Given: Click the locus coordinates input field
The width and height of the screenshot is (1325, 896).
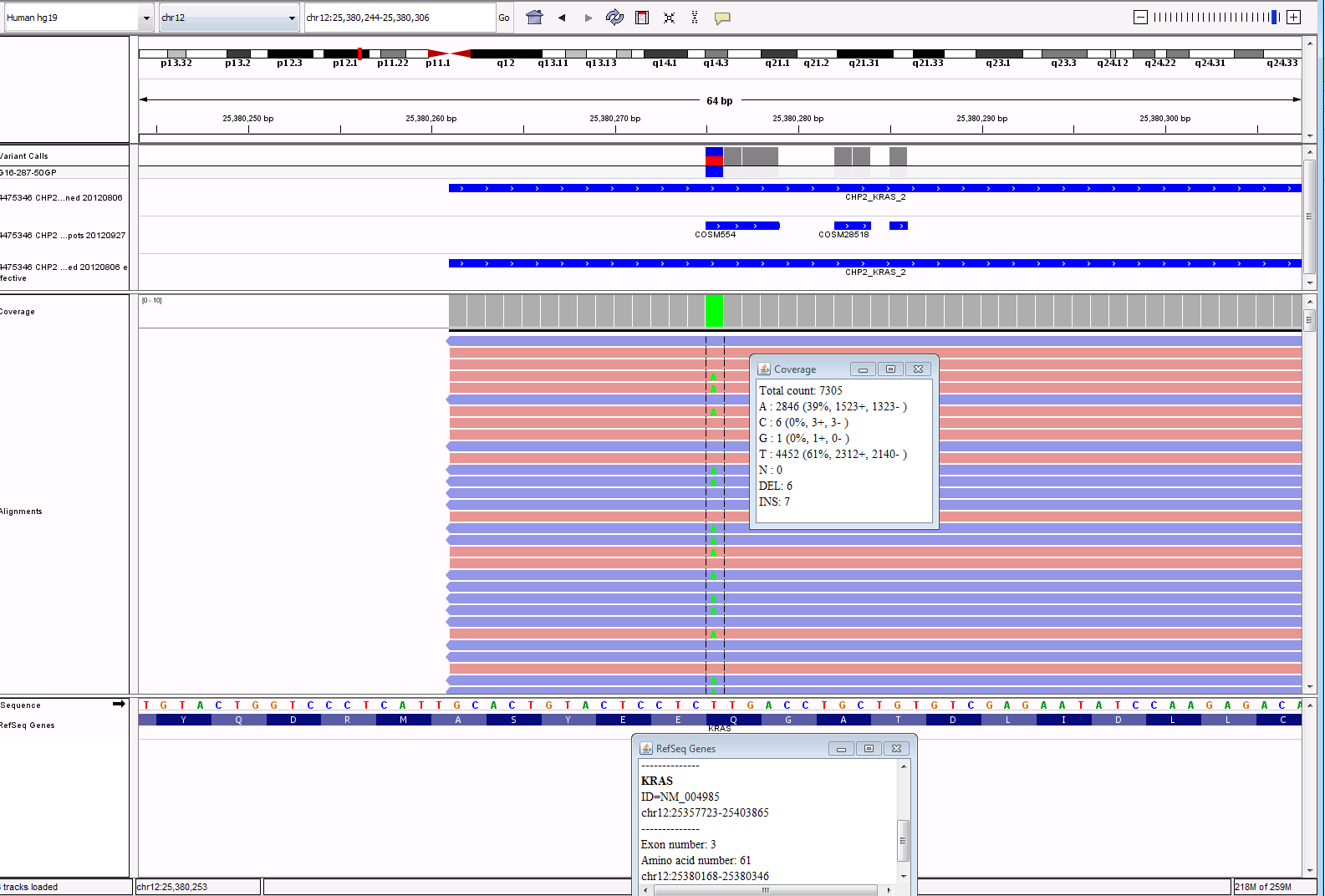Looking at the screenshot, I should [x=400, y=18].
